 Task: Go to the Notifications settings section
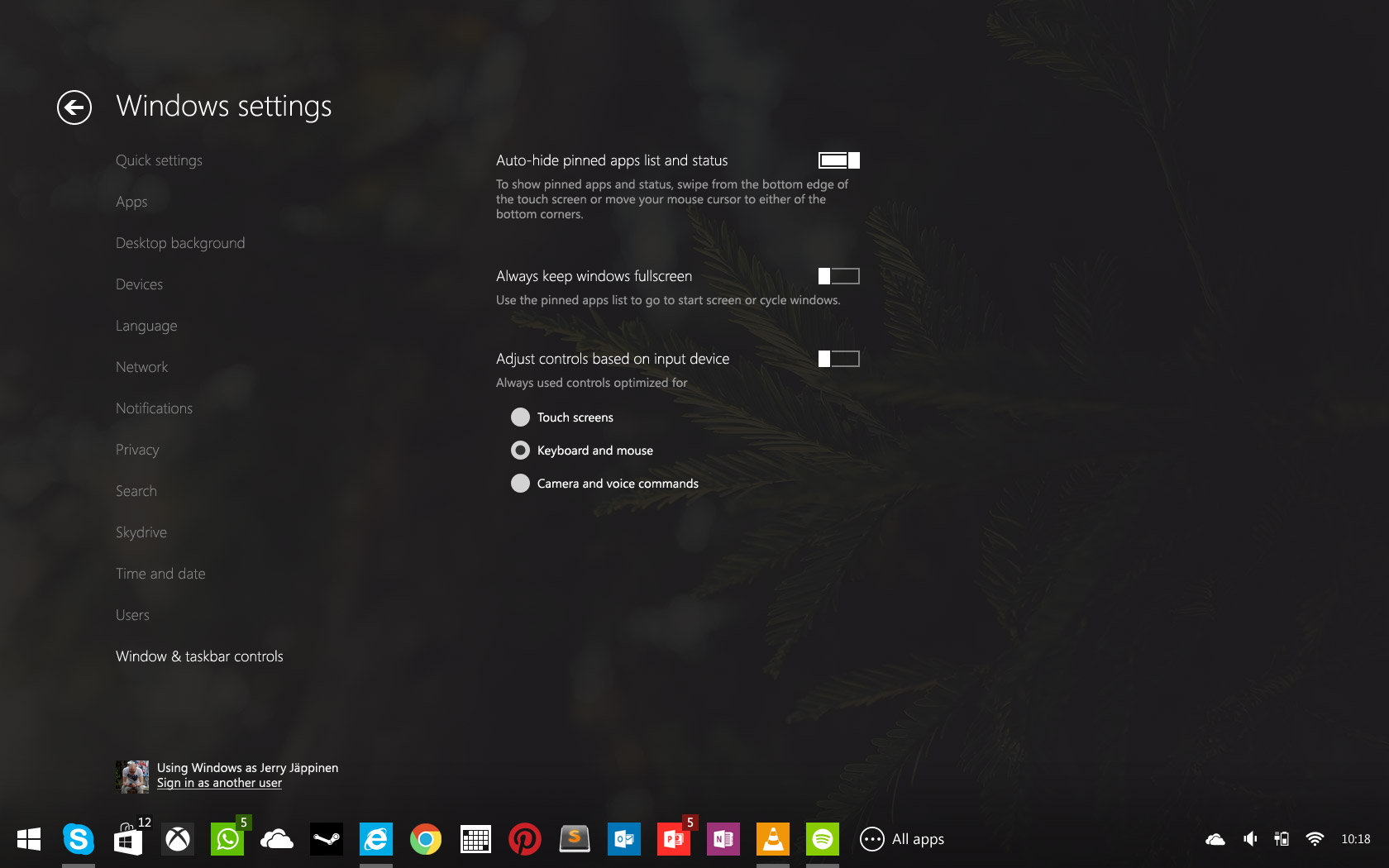154,408
